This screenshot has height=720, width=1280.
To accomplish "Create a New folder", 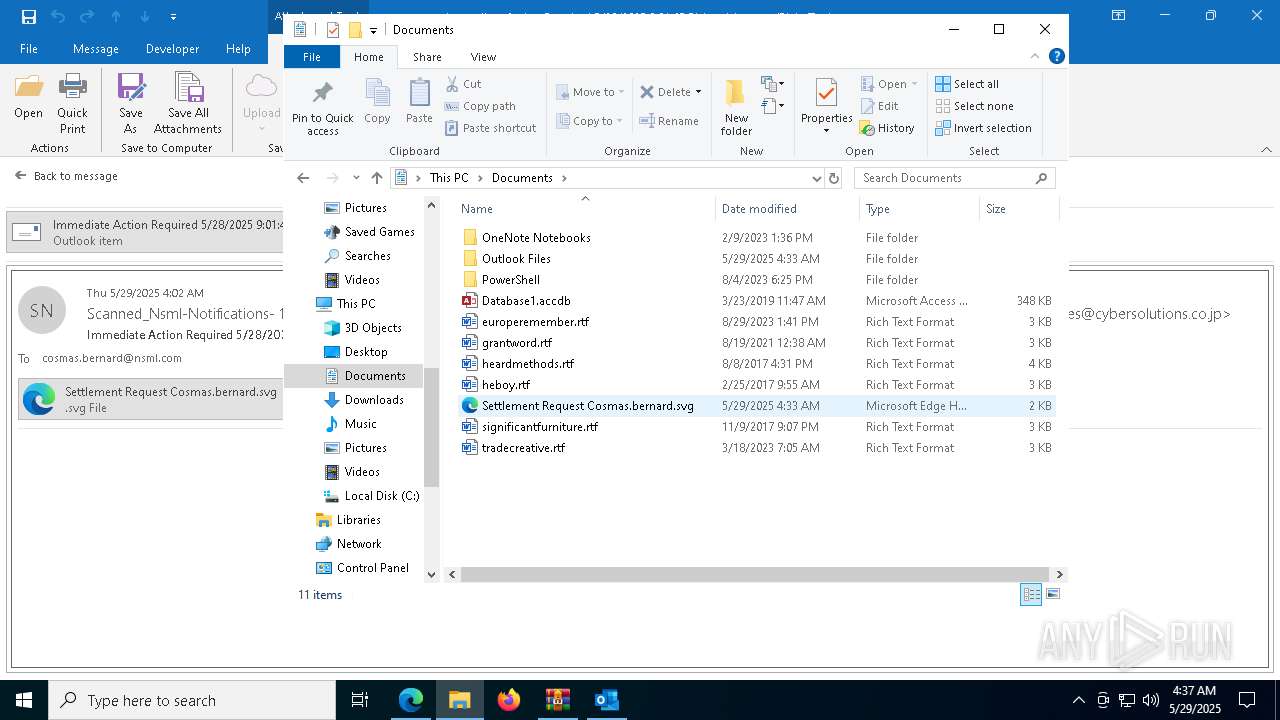I will (x=736, y=107).
